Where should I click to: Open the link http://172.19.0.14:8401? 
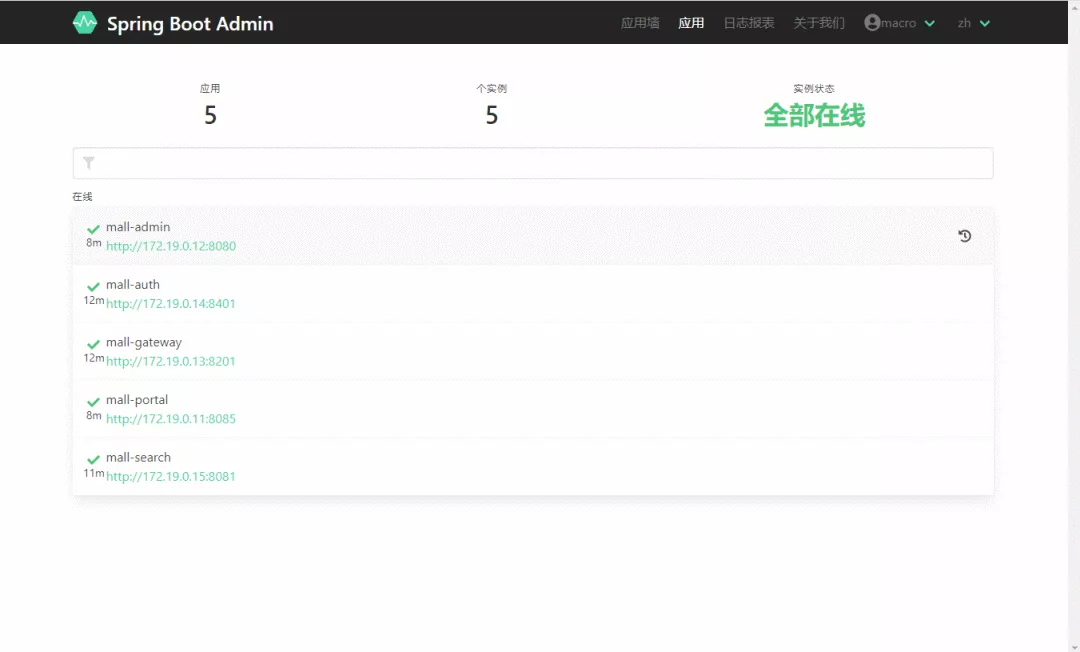tap(171, 304)
